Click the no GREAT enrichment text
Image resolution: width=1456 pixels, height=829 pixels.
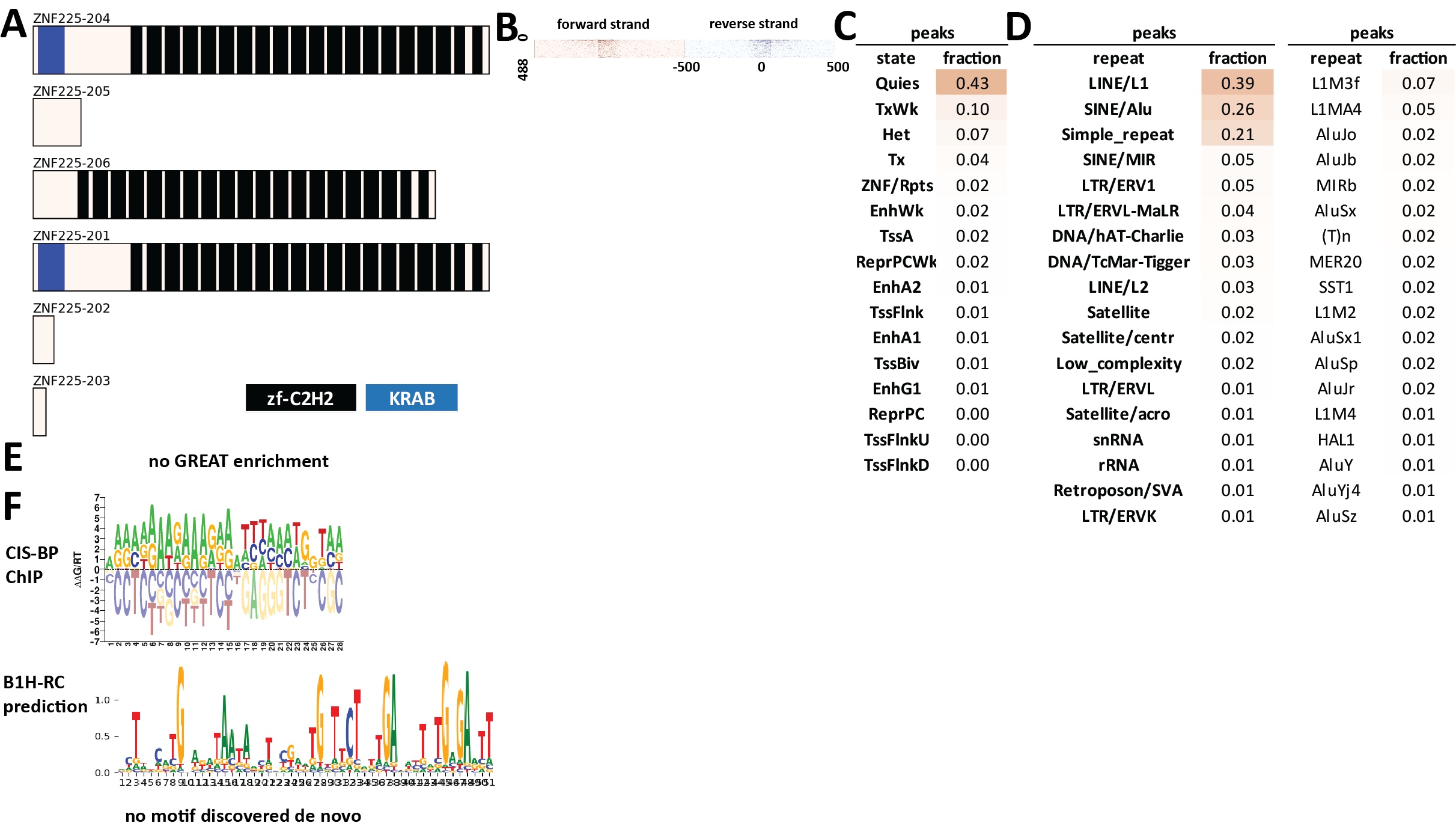(239, 461)
